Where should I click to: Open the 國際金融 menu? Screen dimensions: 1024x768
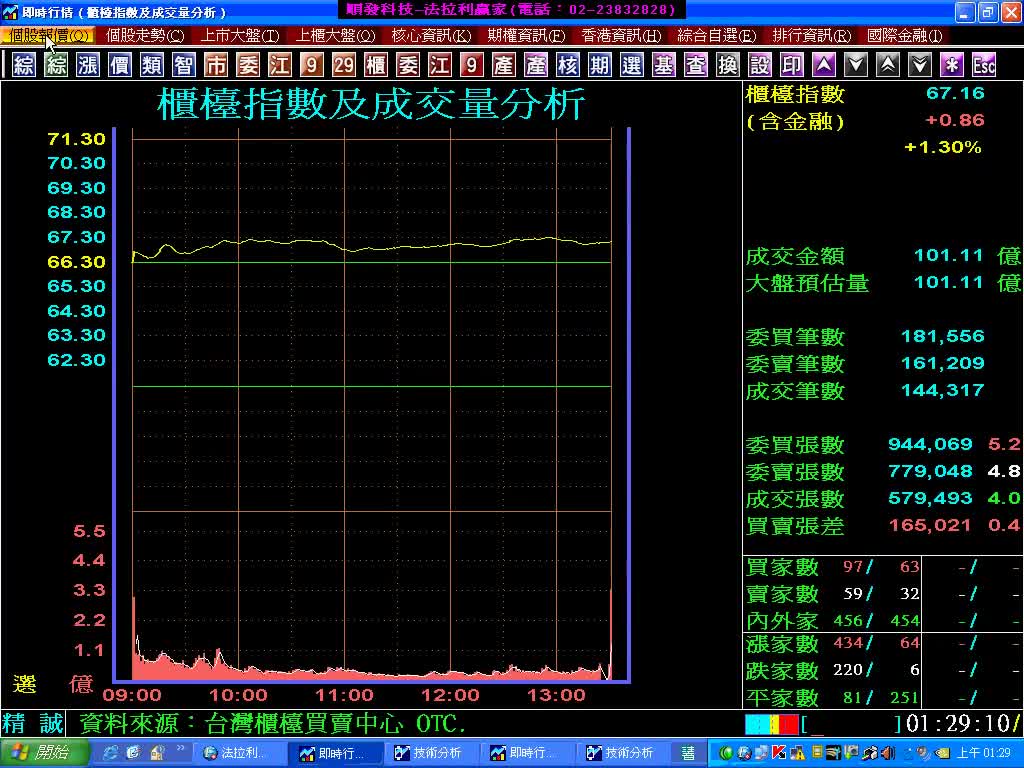pyautogui.click(x=904, y=35)
